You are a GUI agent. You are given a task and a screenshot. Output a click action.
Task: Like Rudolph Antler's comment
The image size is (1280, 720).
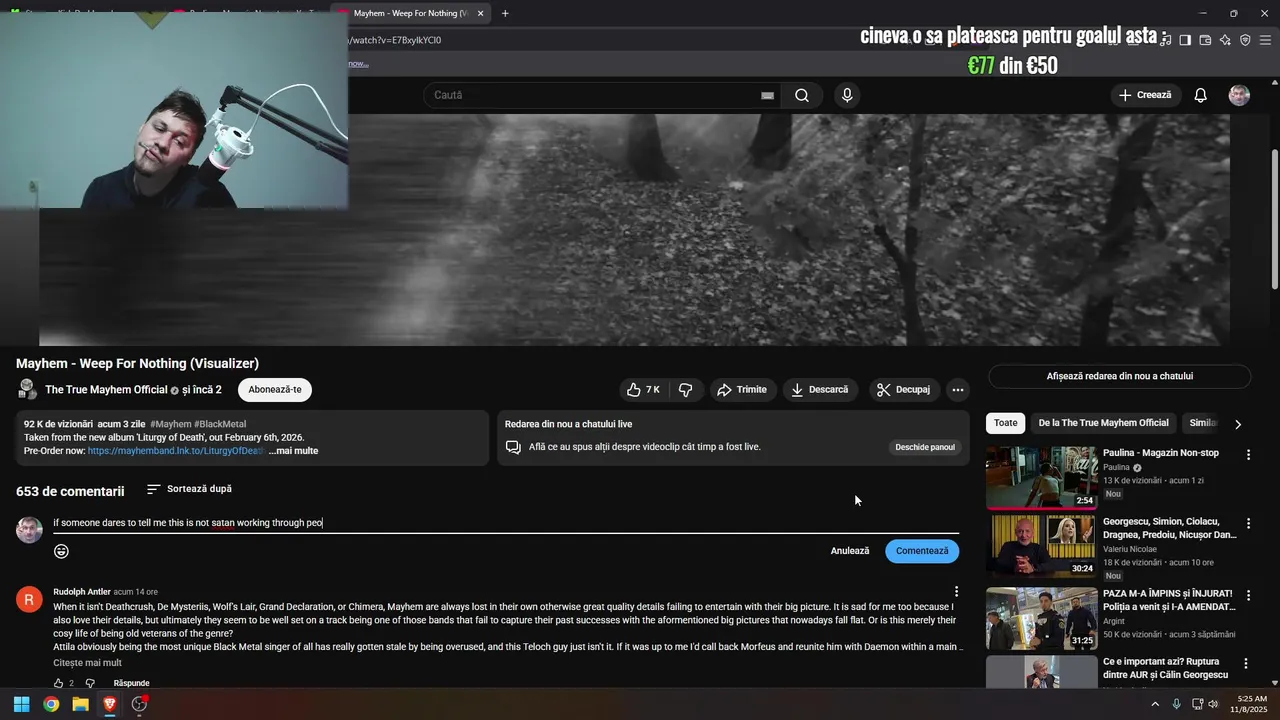point(58,683)
